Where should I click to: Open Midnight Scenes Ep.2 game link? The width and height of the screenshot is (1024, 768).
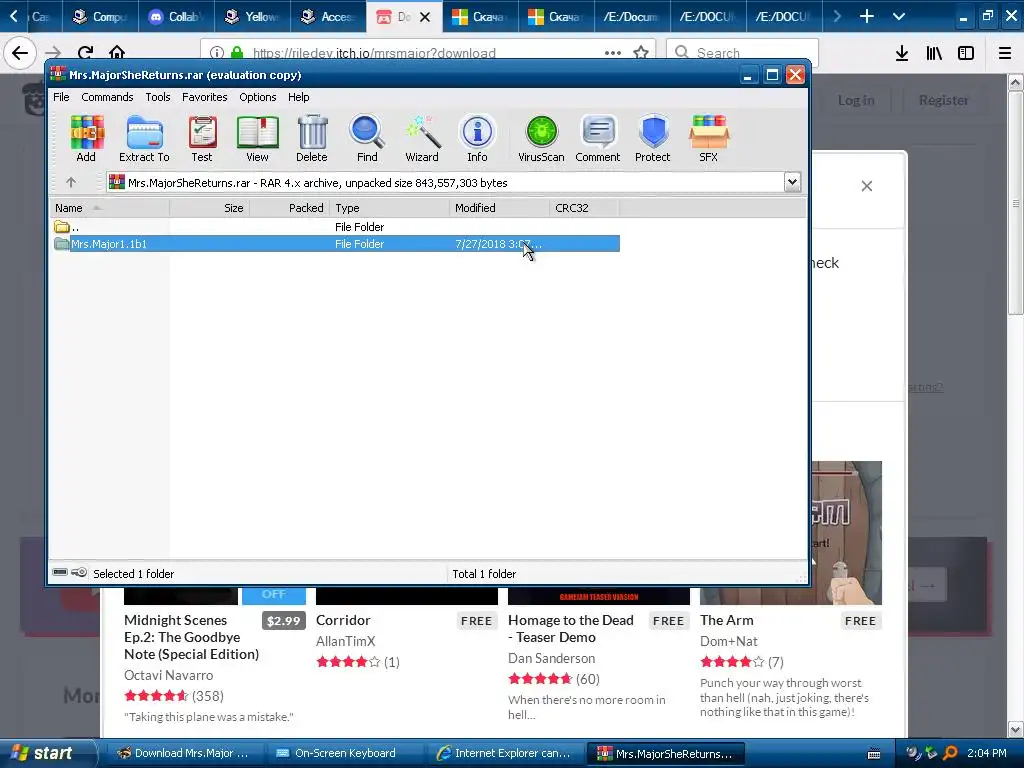pos(191,637)
